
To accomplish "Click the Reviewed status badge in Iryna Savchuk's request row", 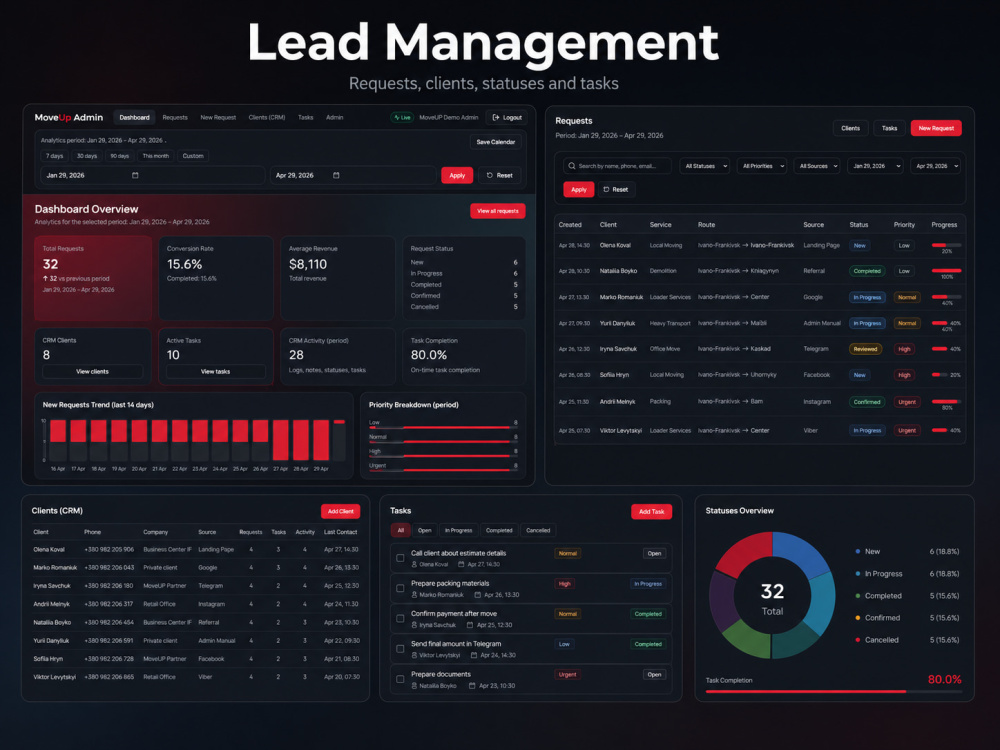I will pos(865,349).
